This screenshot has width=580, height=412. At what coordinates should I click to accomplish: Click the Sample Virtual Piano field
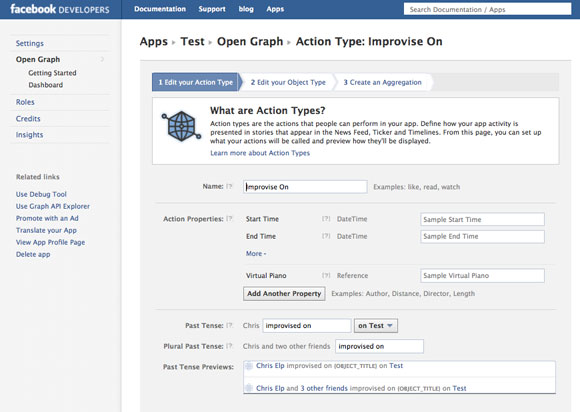(x=482, y=276)
